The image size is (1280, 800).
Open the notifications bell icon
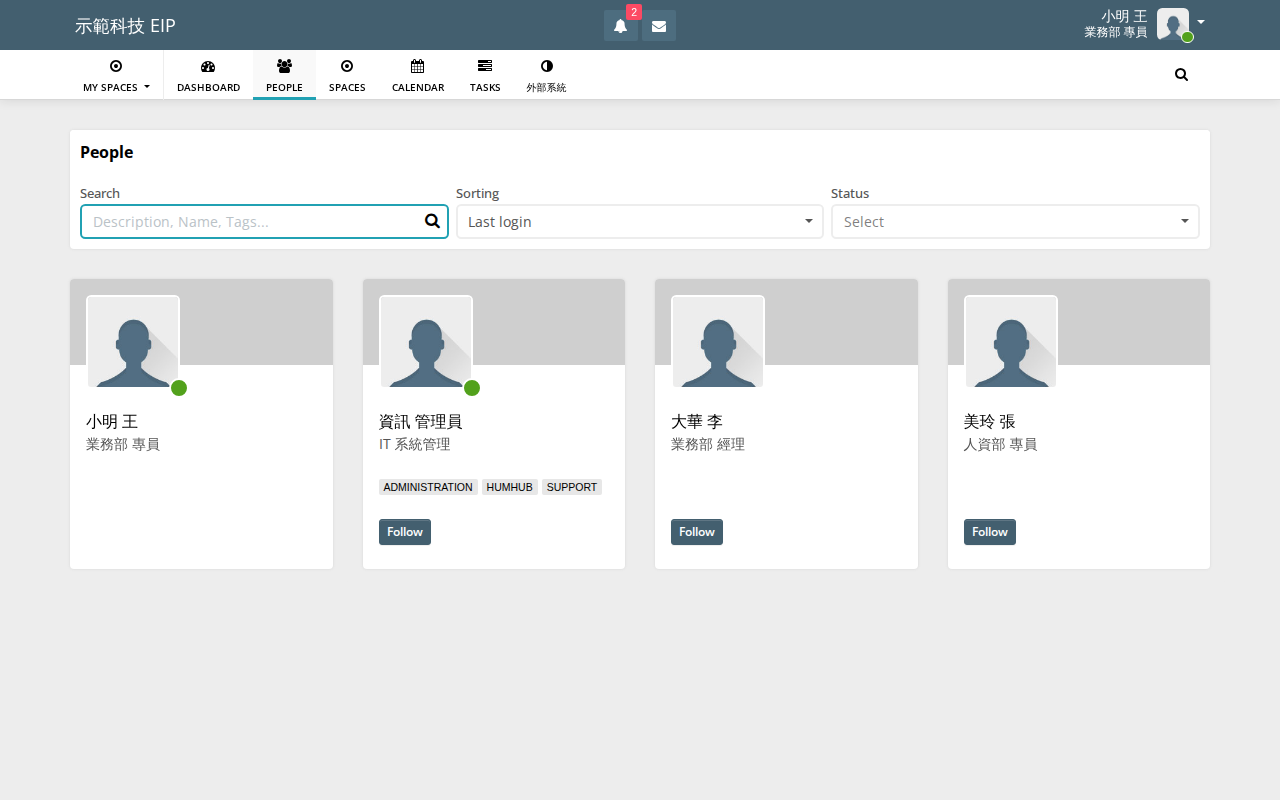[x=620, y=26]
